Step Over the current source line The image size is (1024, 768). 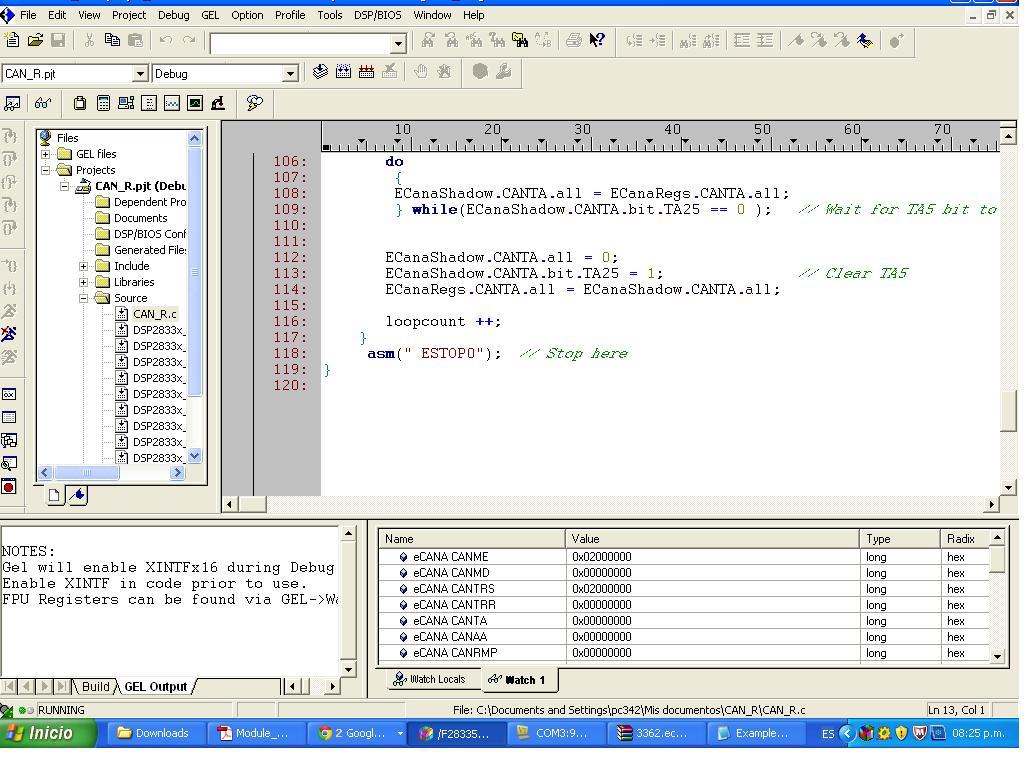[x=12, y=157]
